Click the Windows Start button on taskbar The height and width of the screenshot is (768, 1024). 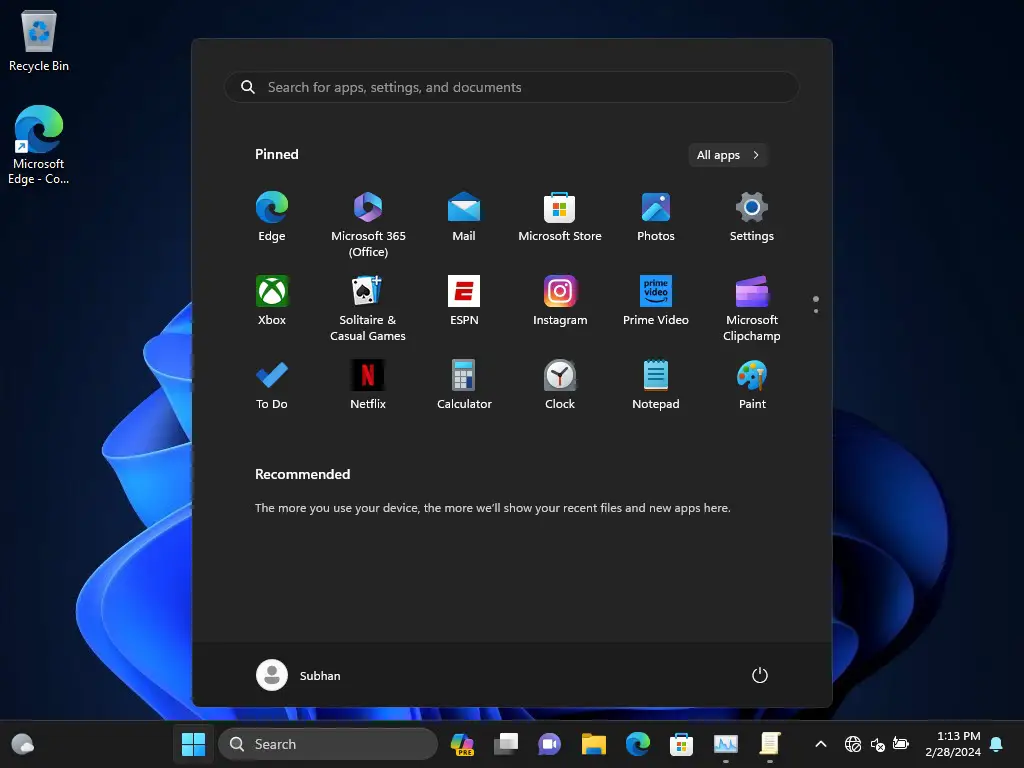193,744
